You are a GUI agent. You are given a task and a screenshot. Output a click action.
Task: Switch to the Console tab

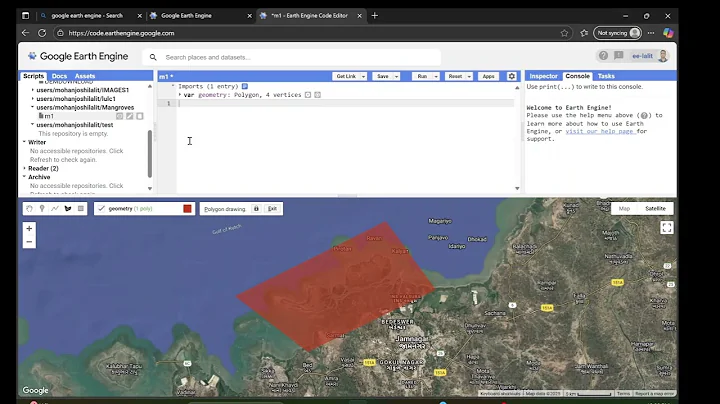pyautogui.click(x=577, y=76)
